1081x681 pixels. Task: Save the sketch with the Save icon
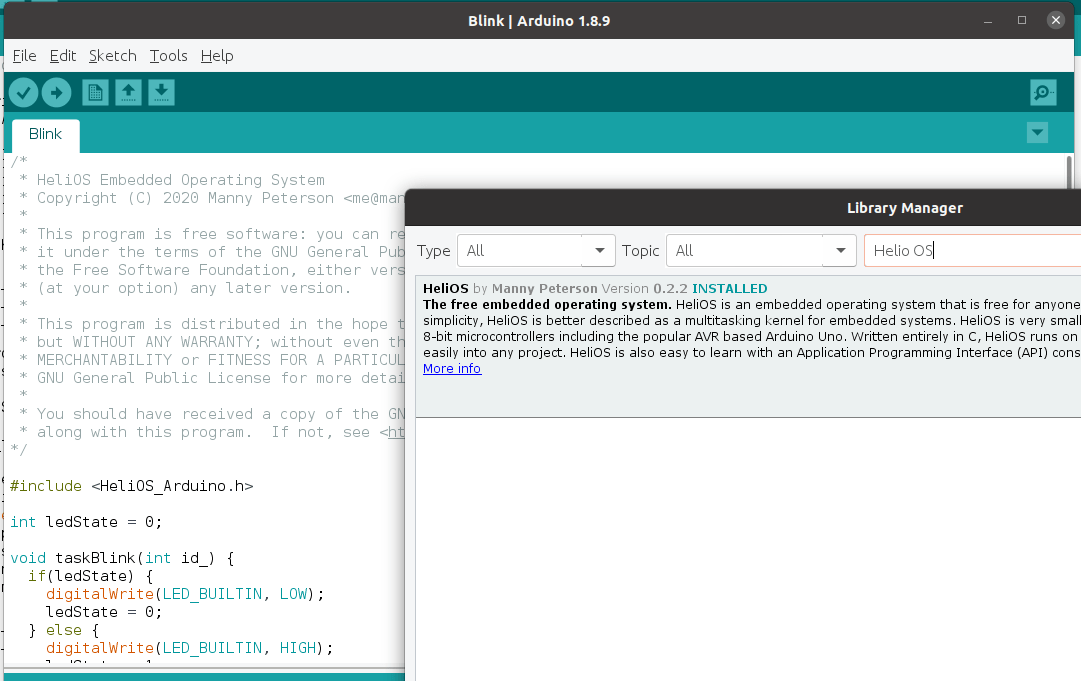coord(161,92)
